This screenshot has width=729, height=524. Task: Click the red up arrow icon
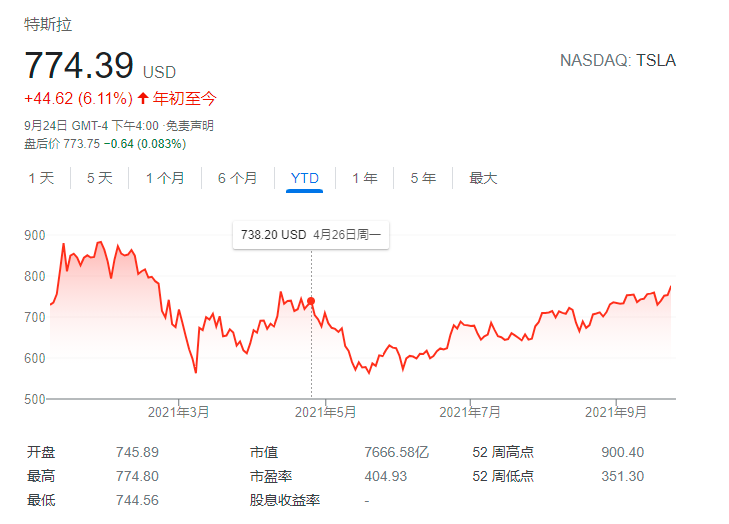pyautogui.click(x=143, y=98)
